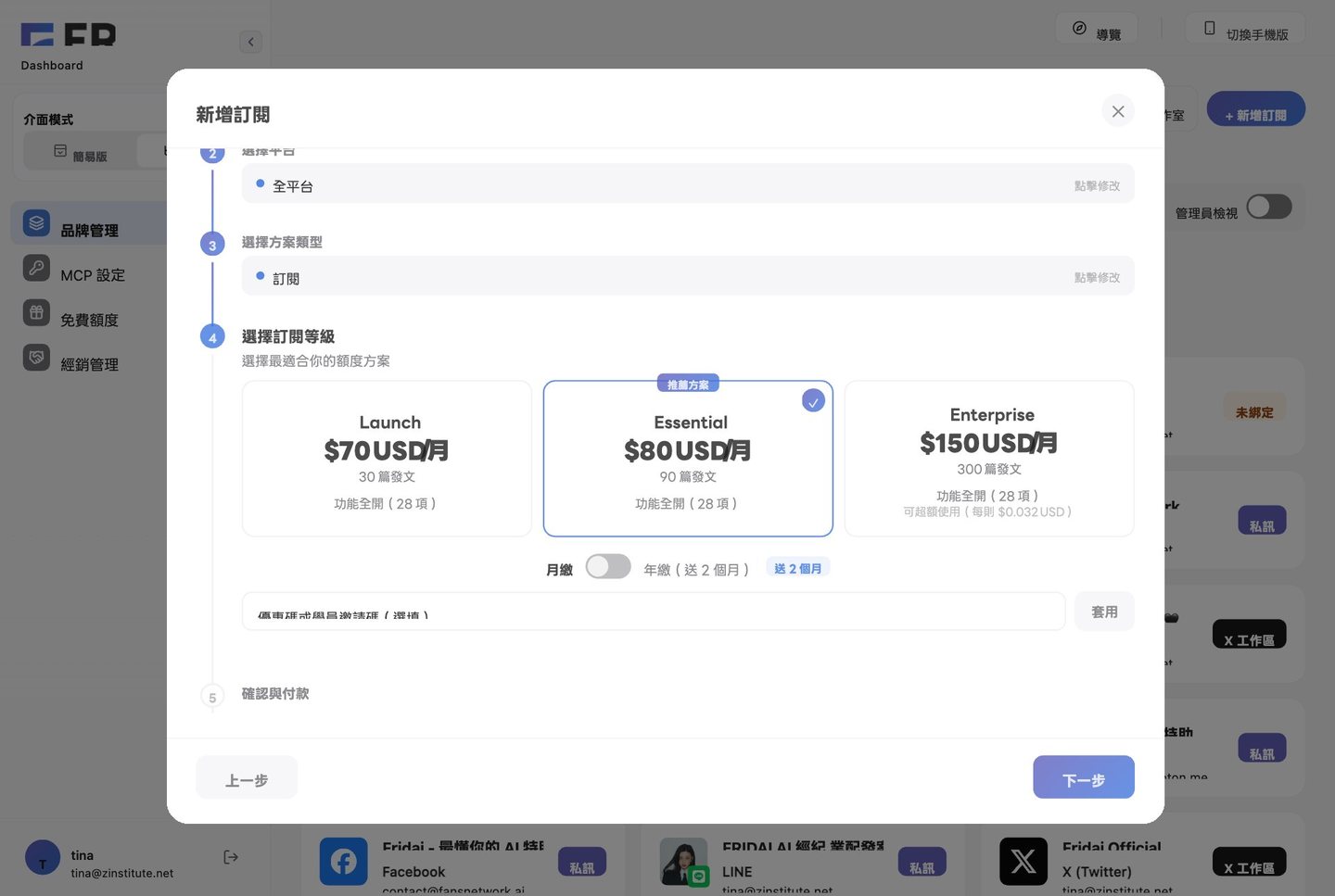Go back with 上一步 button

click(x=247, y=777)
